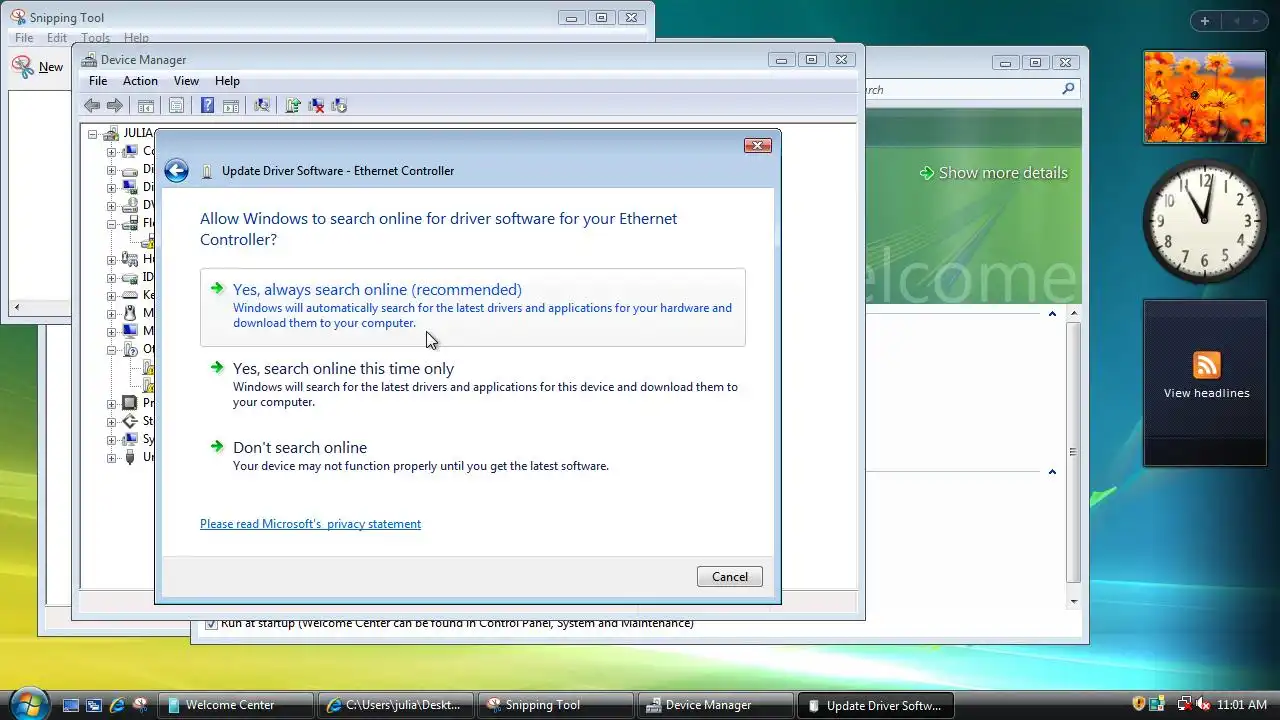The width and height of the screenshot is (1280, 720).
Task: Go back in Device Manager toolbar
Action: click(92, 105)
